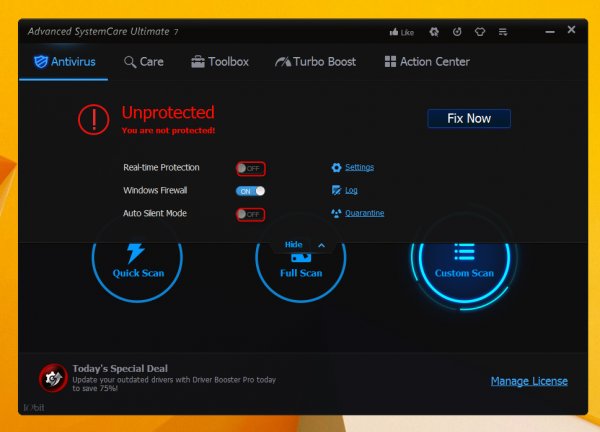The image size is (600, 432).
Task: Open the Log link
Action: pos(351,190)
